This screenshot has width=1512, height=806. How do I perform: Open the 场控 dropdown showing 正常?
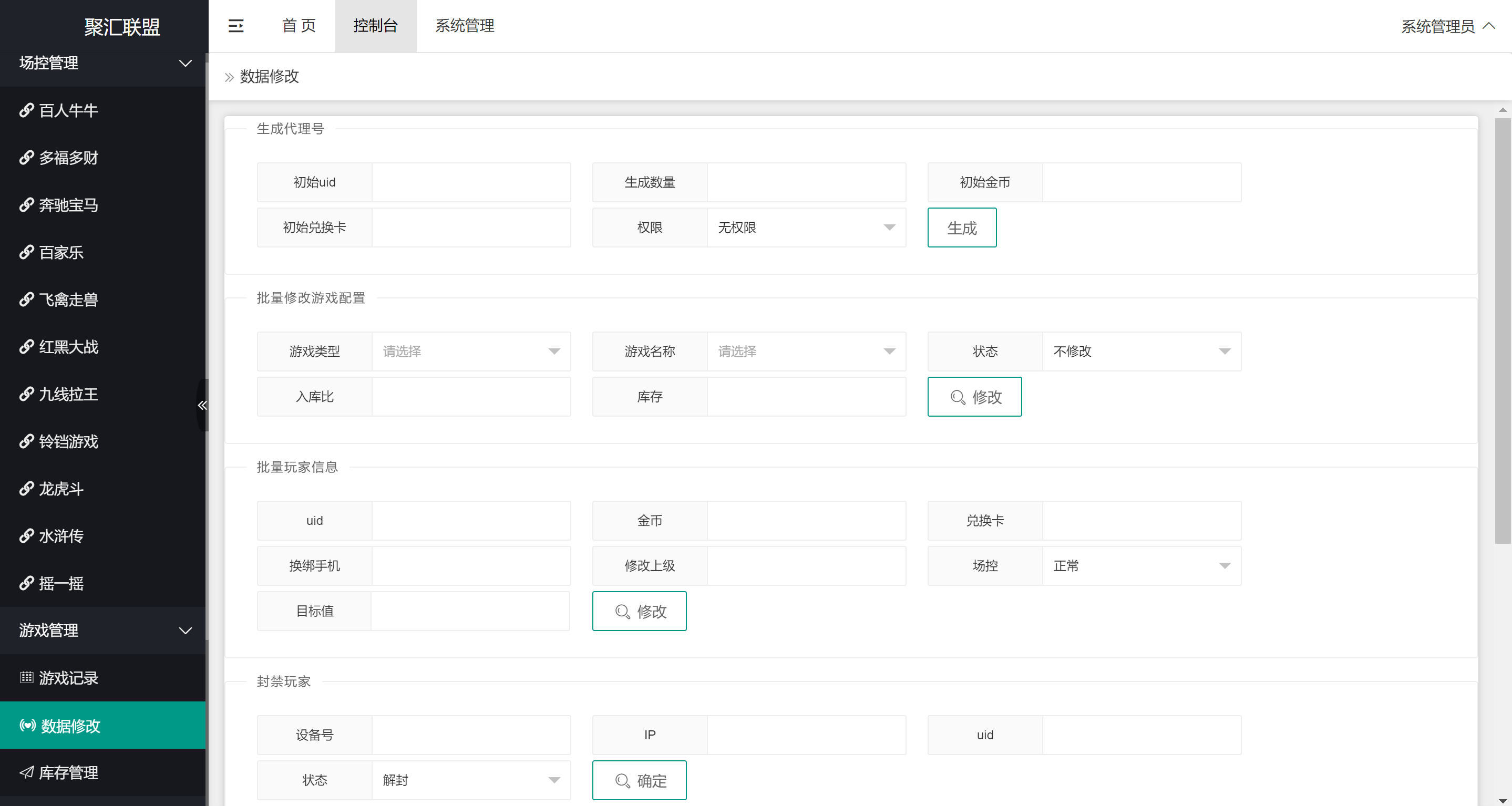click(x=1141, y=565)
